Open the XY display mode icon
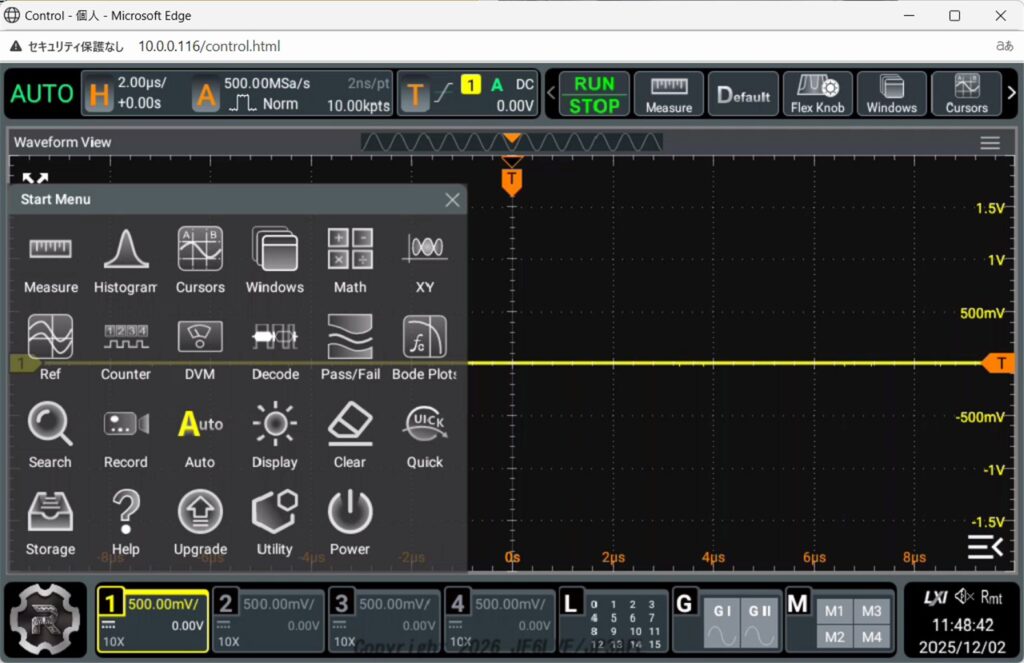Viewport: 1024px width, 663px height. [x=425, y=260]
